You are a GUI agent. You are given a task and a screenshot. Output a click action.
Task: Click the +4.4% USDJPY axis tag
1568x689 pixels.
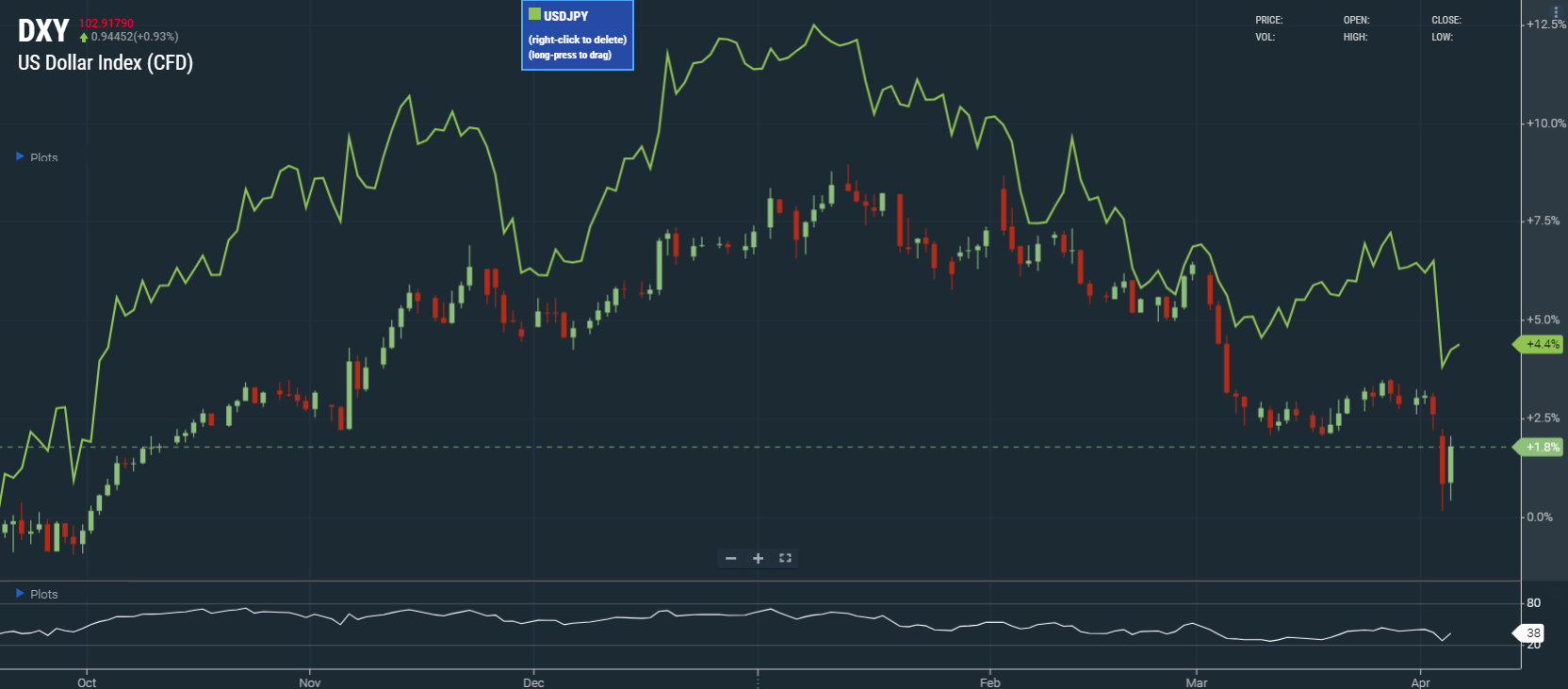pyautogui.click(x=1541, y=344)
